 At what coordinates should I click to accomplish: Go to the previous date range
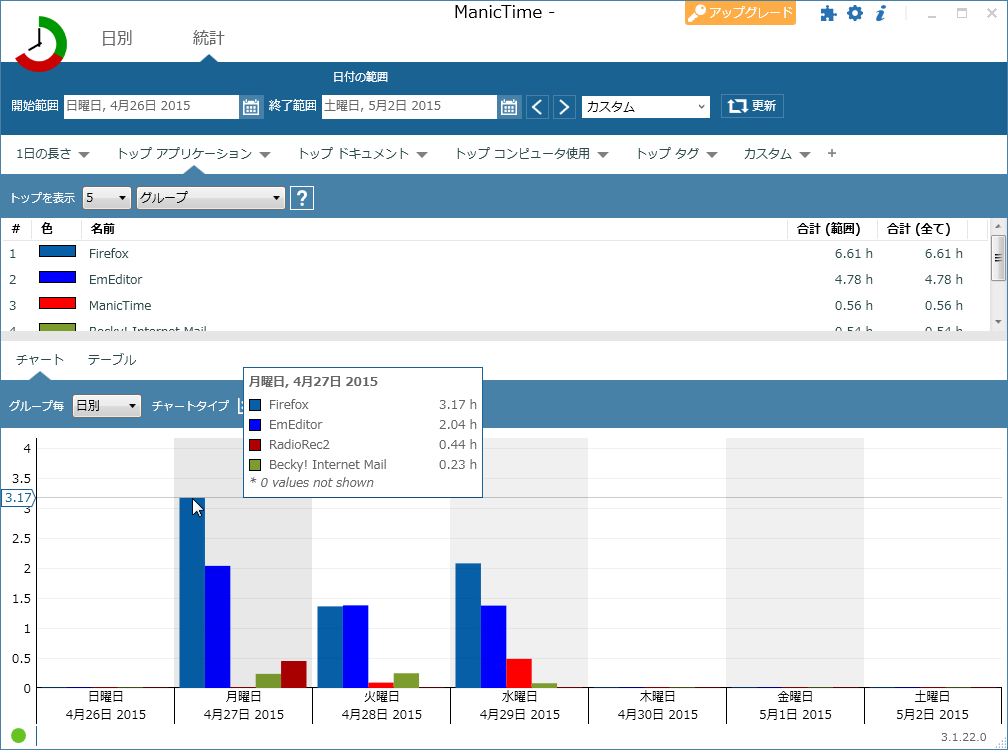537,107
